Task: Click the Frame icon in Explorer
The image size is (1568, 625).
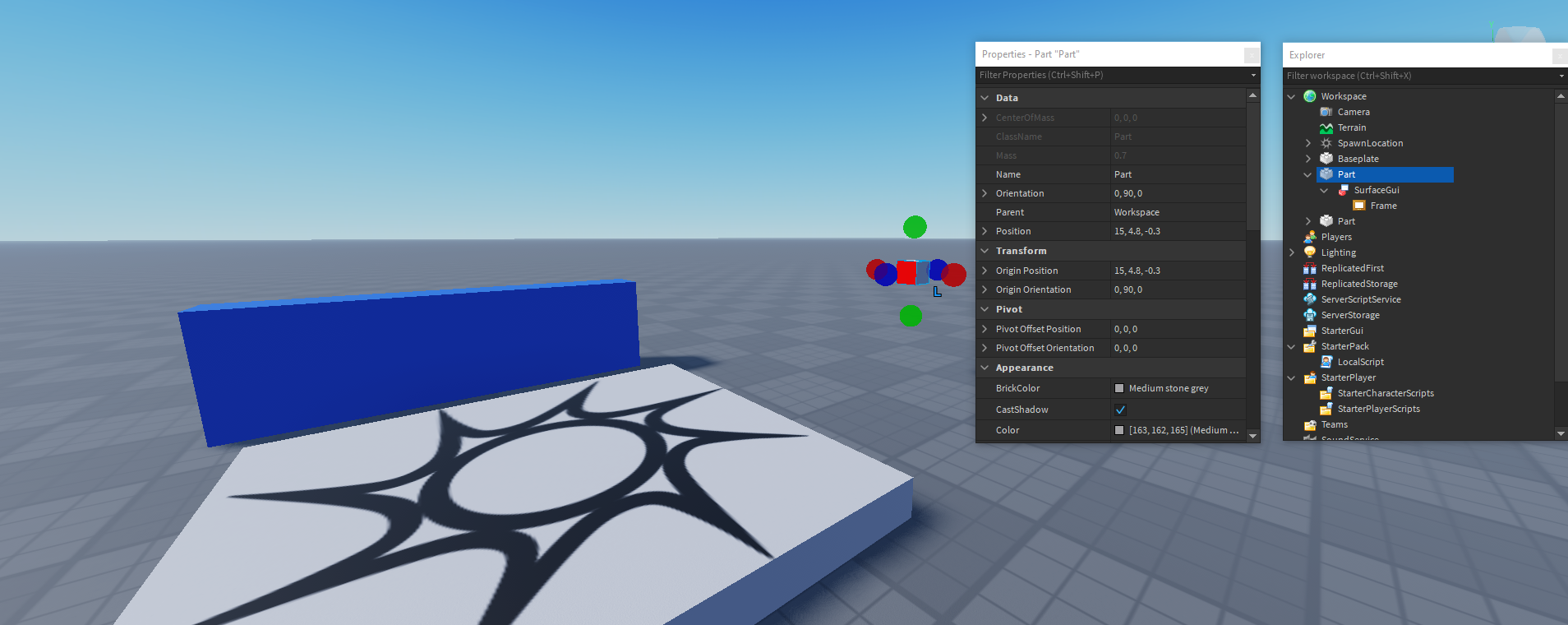Action: pyautogui.click(x=1359, y=206)
